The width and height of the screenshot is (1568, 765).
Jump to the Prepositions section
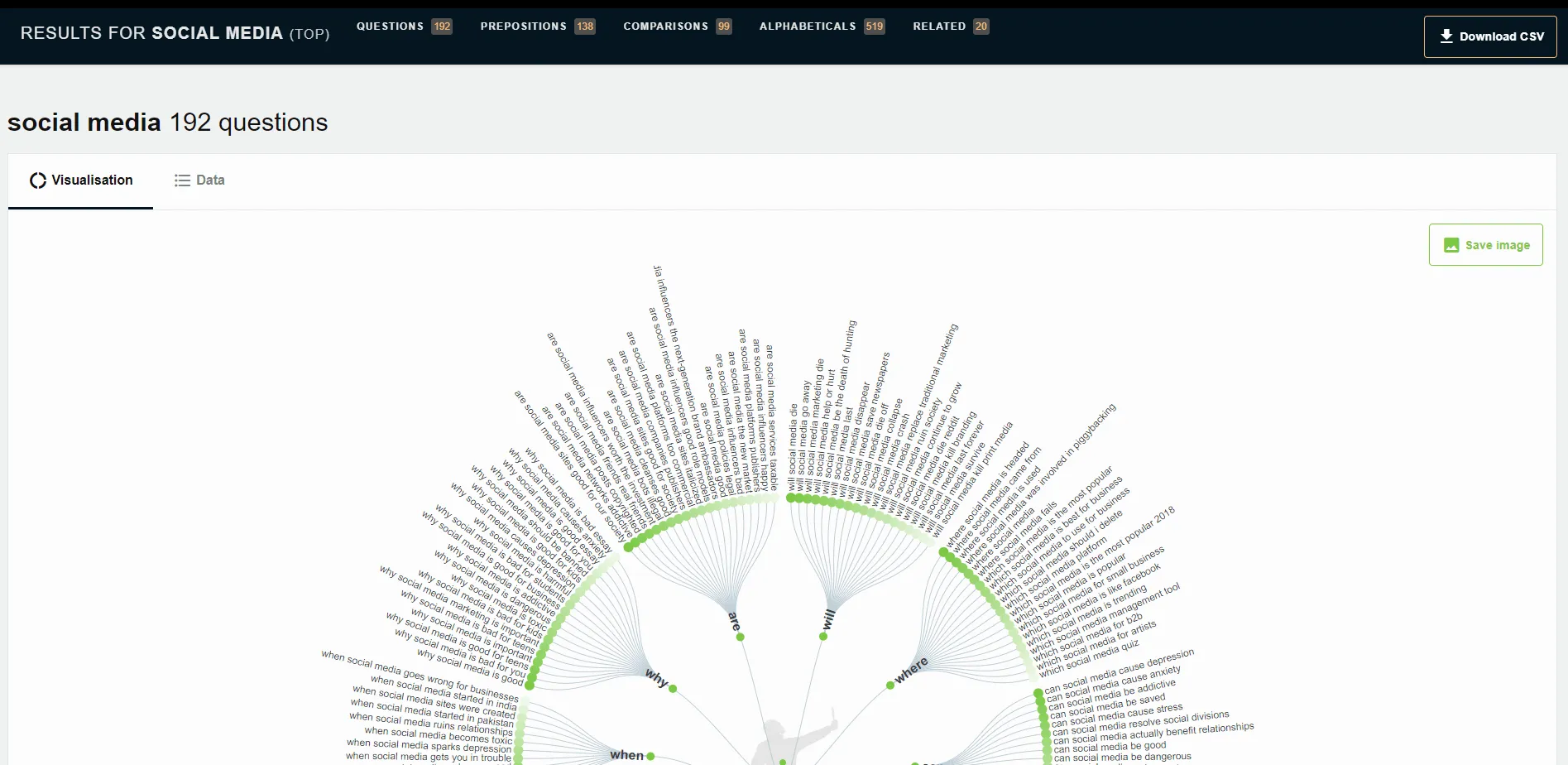pyautogui.click(x=523, y=26)
